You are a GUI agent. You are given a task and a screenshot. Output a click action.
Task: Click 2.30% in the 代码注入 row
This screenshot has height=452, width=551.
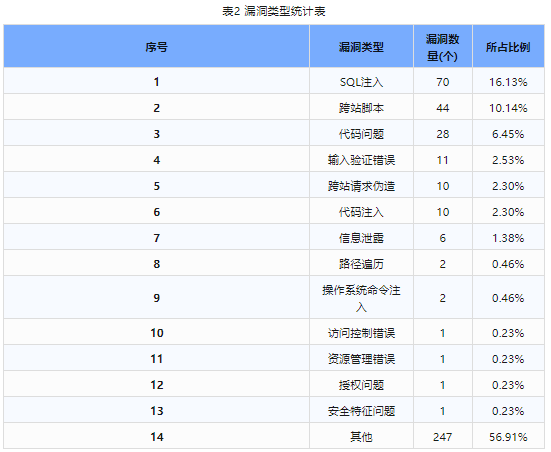(508, 212)
